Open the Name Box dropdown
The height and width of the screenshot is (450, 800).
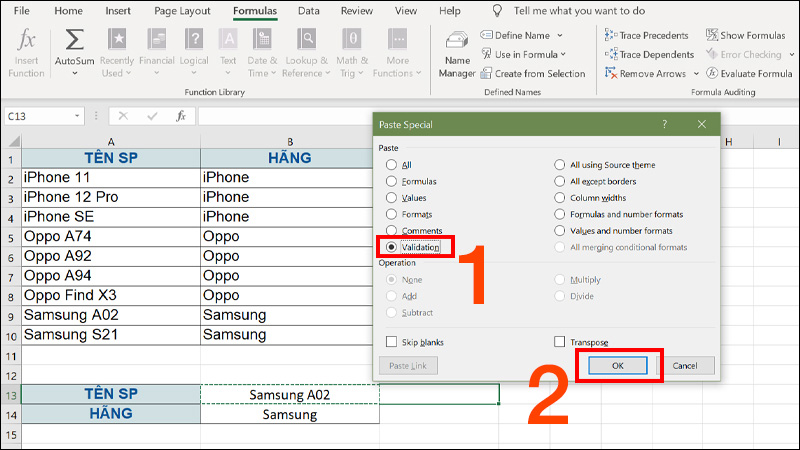coord(77,116)
